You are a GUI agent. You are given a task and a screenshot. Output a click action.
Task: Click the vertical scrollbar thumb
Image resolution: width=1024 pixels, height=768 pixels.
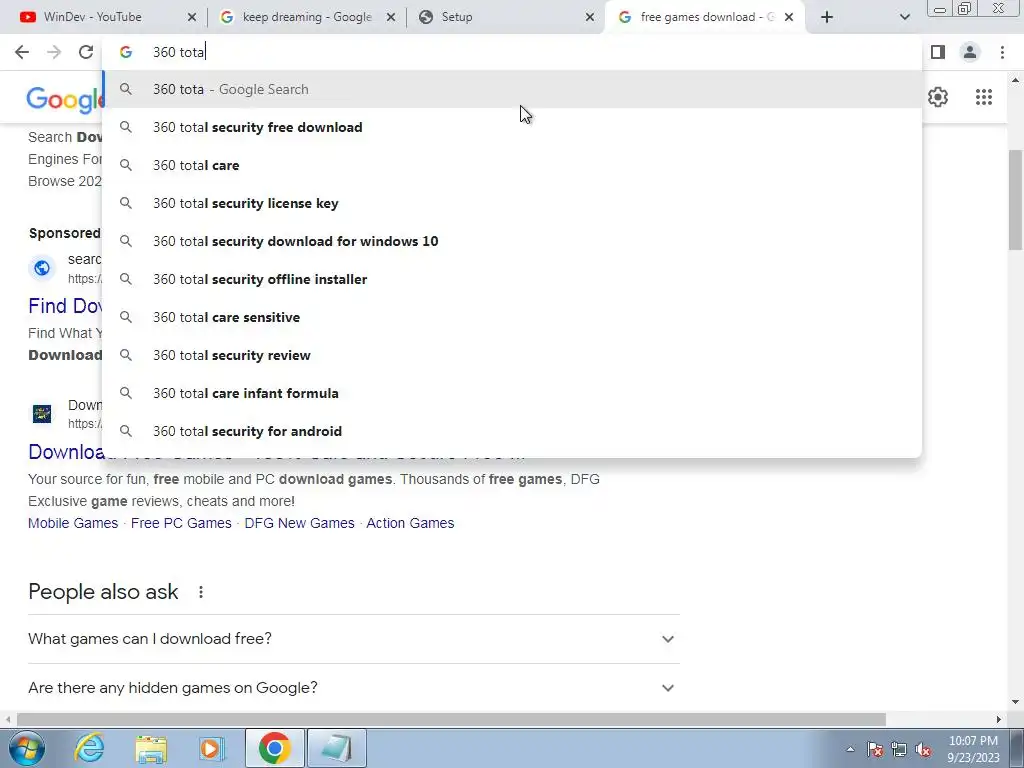click(1015, 199)
